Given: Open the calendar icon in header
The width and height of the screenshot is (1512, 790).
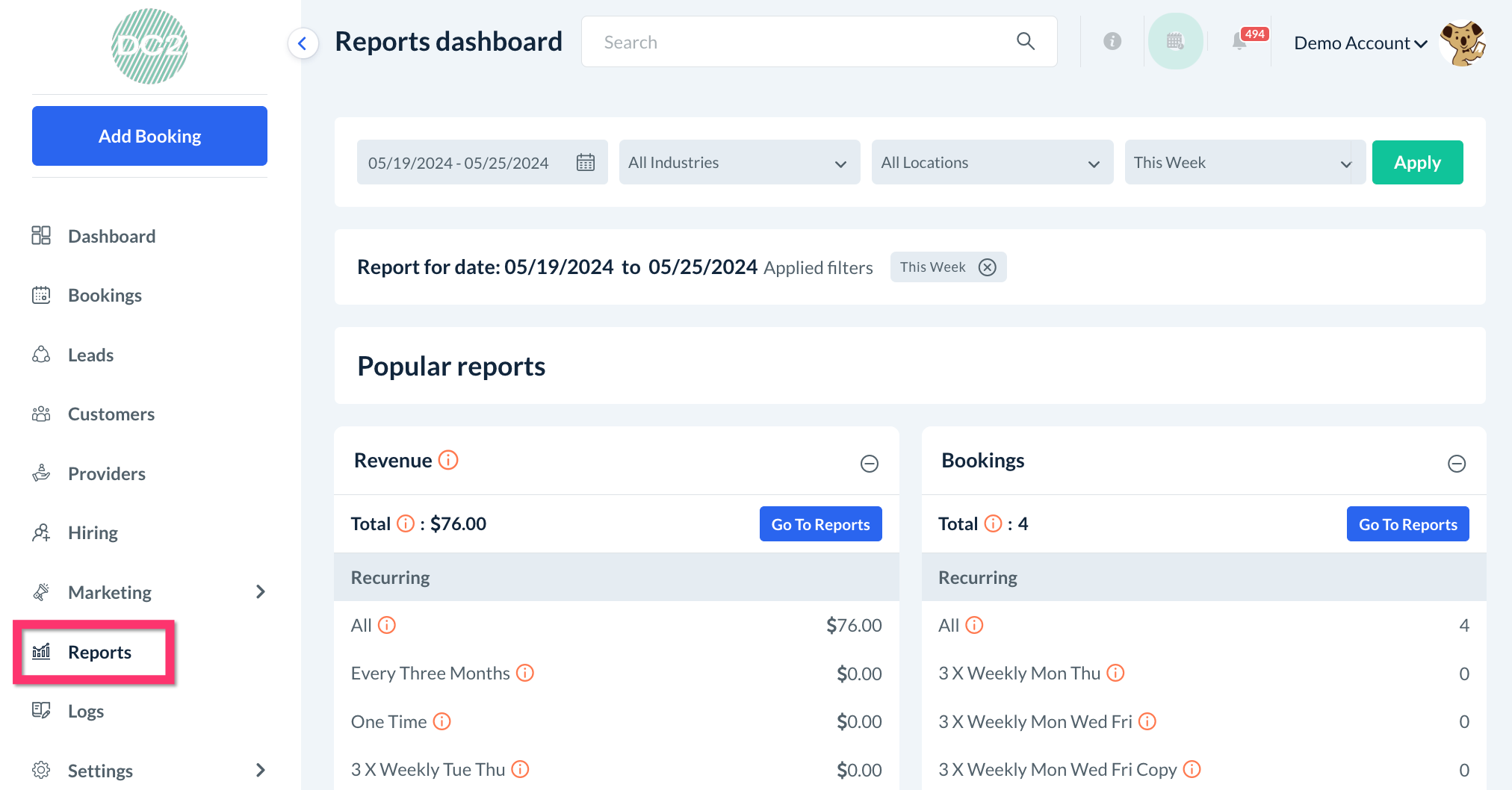Looking at the screenshot, I should 1175,42.
